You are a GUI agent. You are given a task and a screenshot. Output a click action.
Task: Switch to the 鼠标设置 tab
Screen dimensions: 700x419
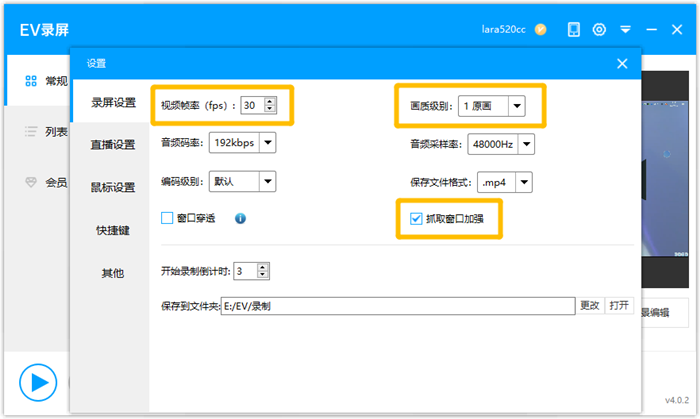coord(113,187)
